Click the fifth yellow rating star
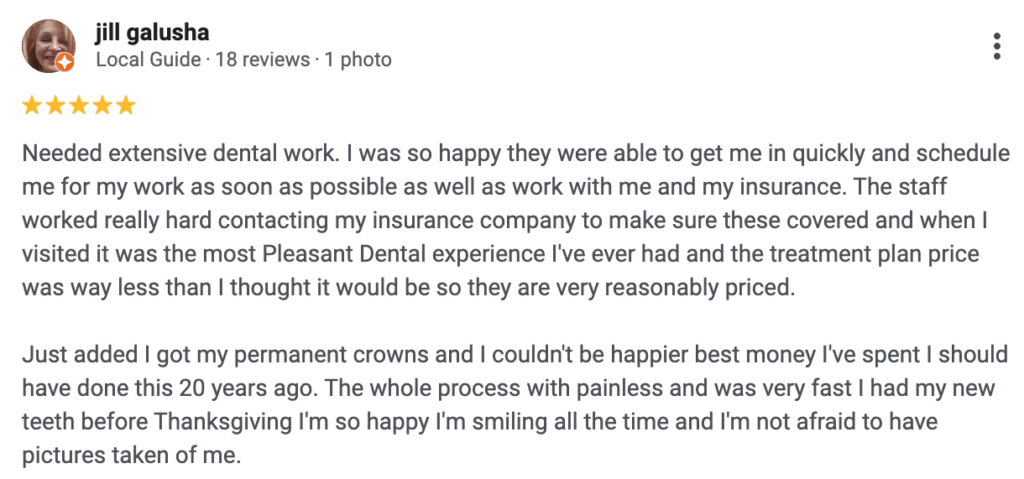Screen dimensions: 1024x479 pos(124,105)
